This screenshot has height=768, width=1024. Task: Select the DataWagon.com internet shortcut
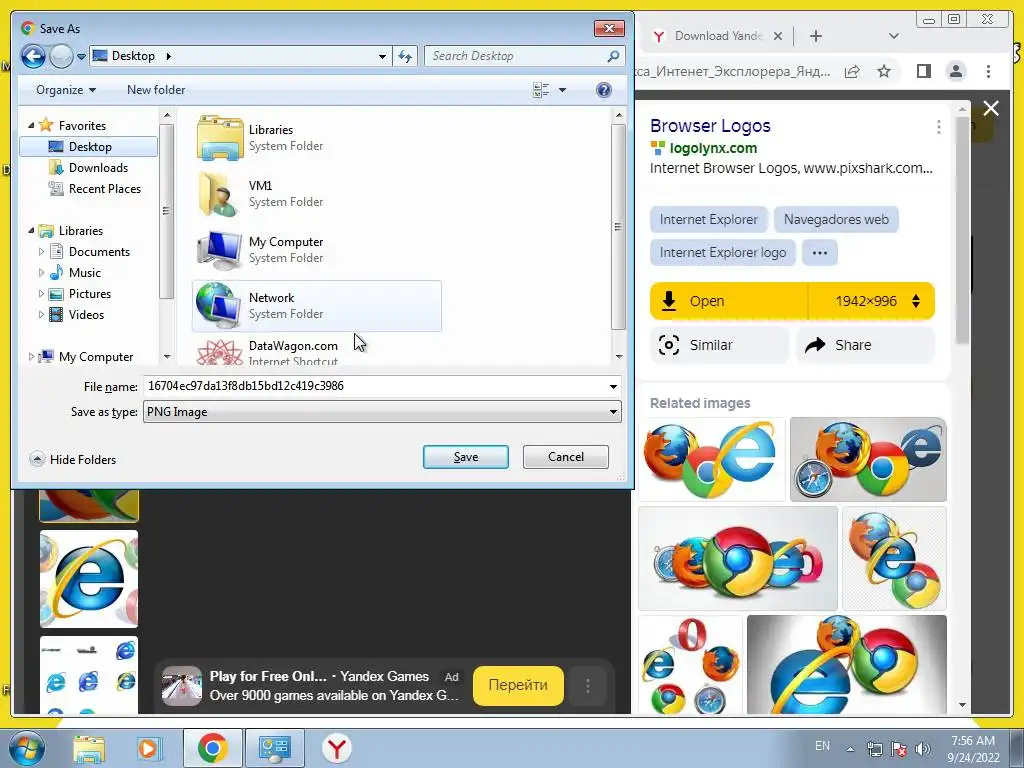pyautogui.click(x=317, y=352)
